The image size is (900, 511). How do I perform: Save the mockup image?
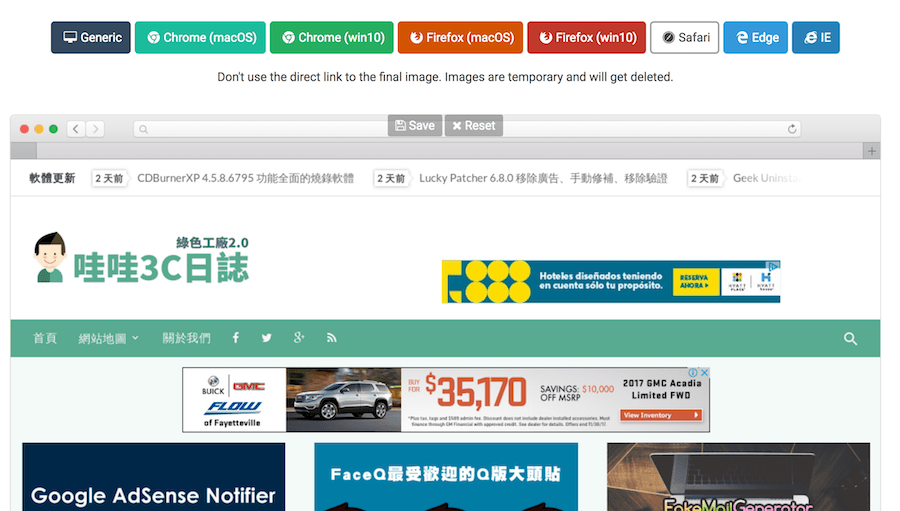coord(415,125)
